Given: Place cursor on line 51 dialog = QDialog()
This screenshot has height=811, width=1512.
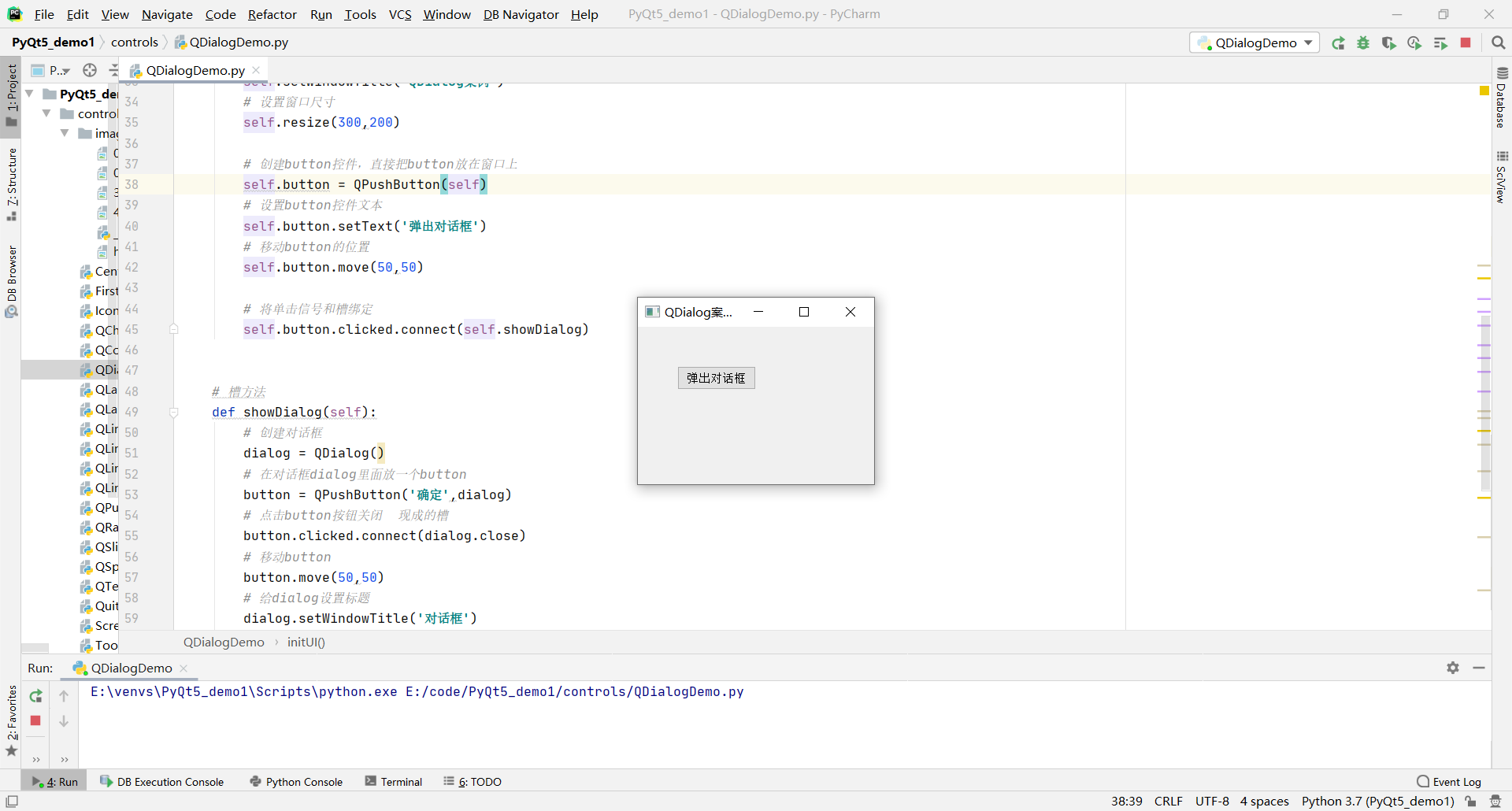Looking at the screenshot, I should (x=313, y=454).
